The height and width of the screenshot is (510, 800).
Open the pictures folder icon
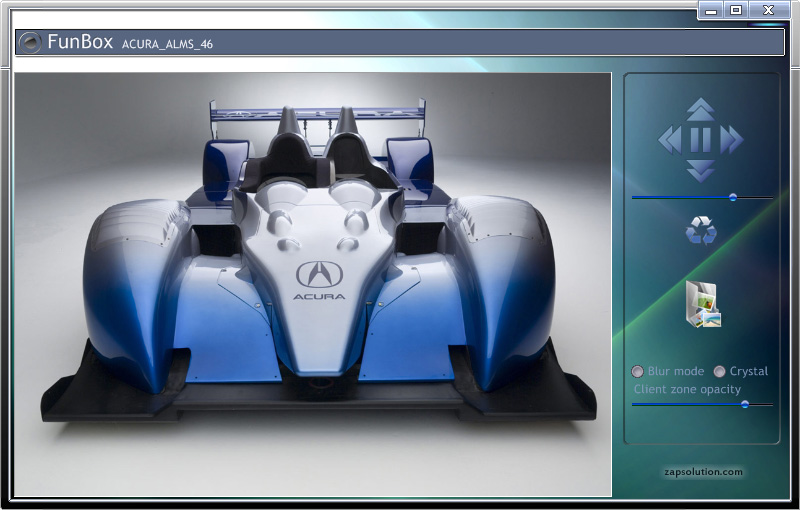(x=703, y=304)
